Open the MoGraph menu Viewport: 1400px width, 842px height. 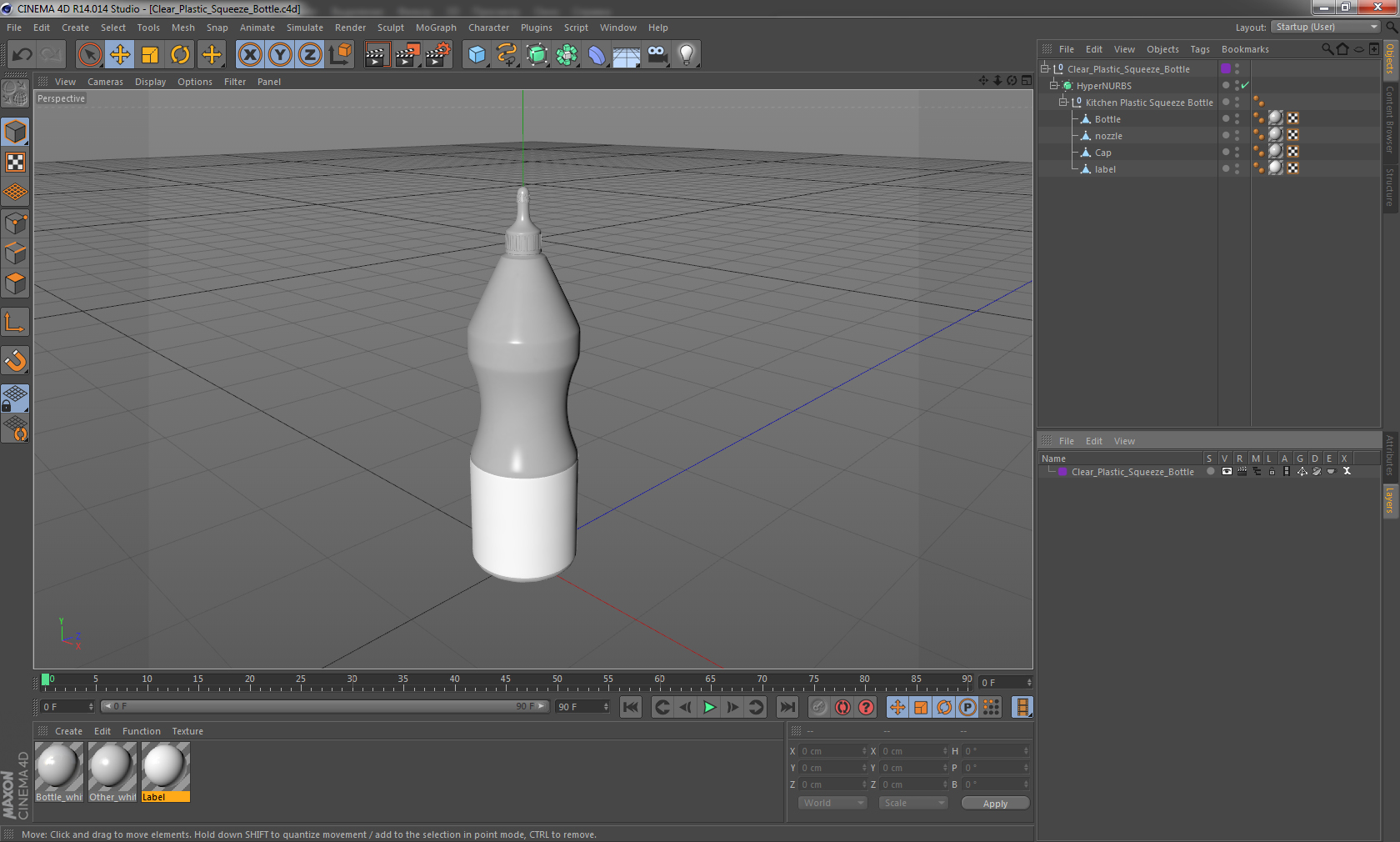click(x=436, y=28)
